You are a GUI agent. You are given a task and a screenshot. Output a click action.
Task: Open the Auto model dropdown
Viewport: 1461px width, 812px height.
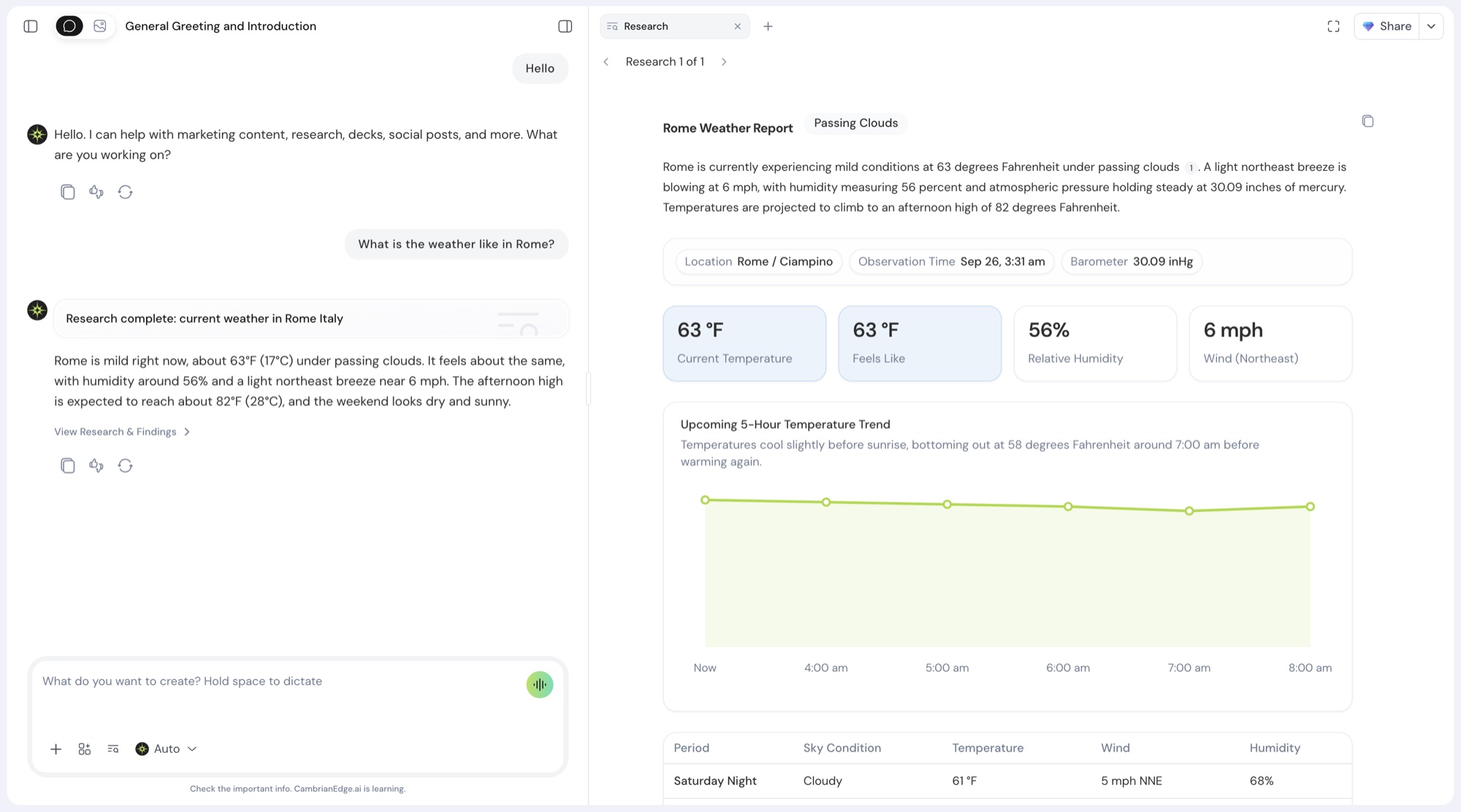pos(167,749)
